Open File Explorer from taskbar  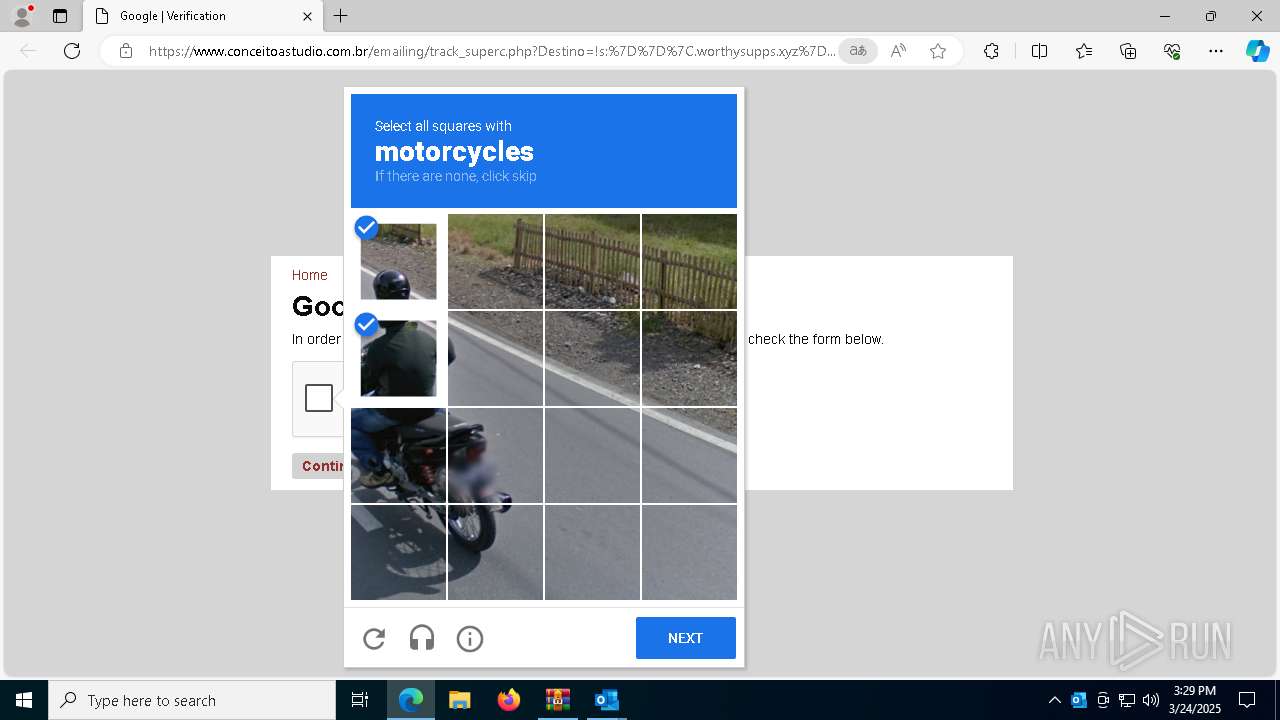(459, 700)
